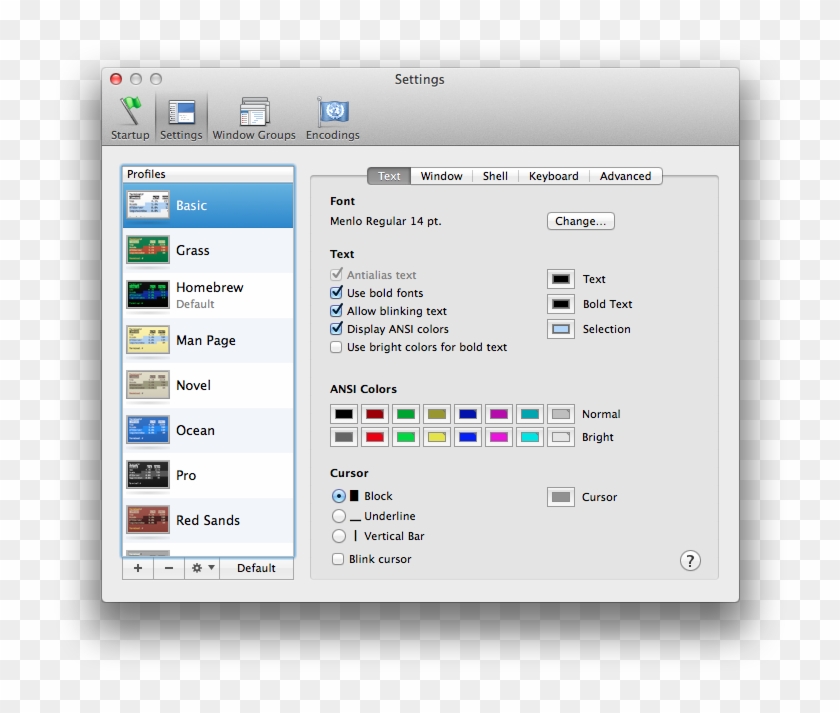Click the Change font button
Viewport: 840px width, 713px height.
click(580, 221)
